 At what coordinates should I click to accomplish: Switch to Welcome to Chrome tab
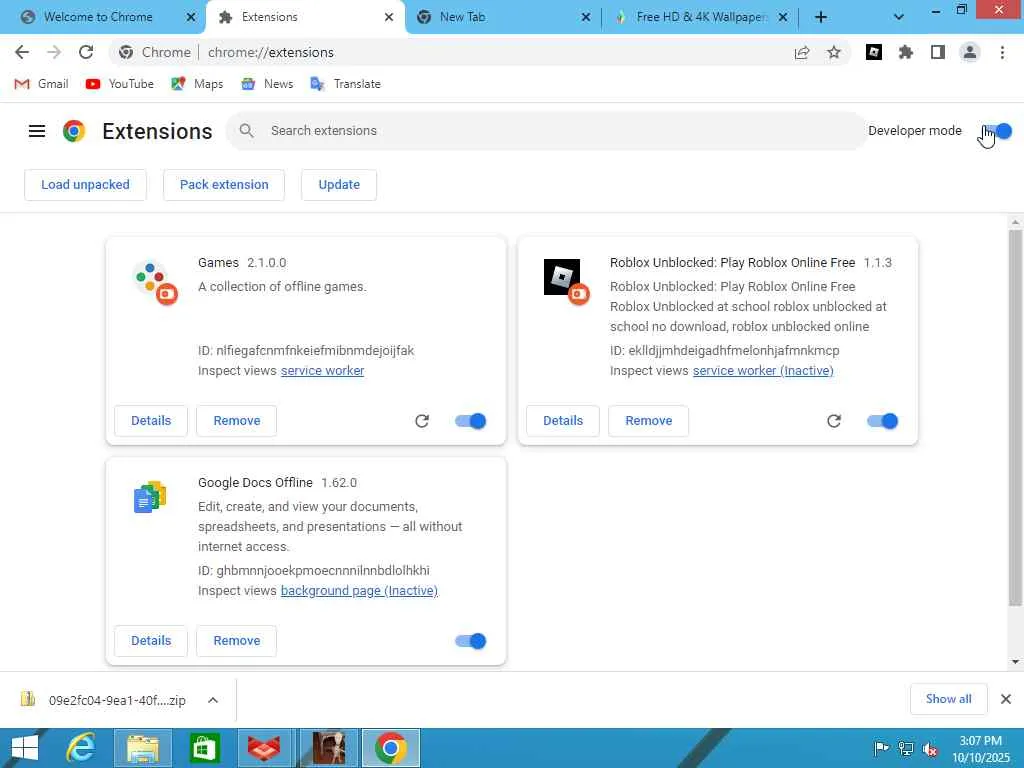click(97, 17)
